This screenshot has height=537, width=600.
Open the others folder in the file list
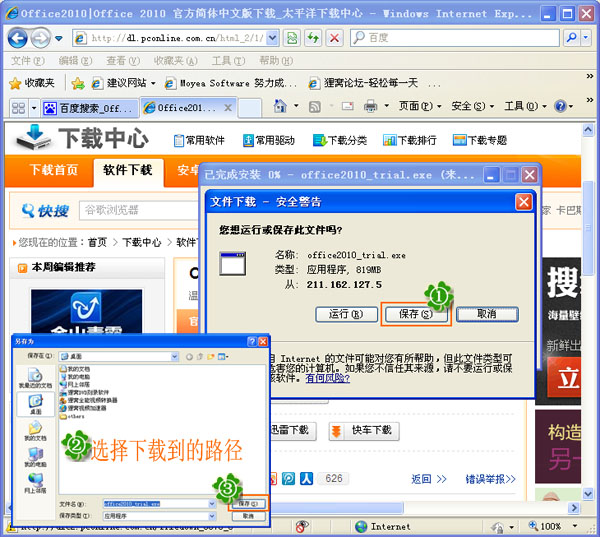[72, 416]
